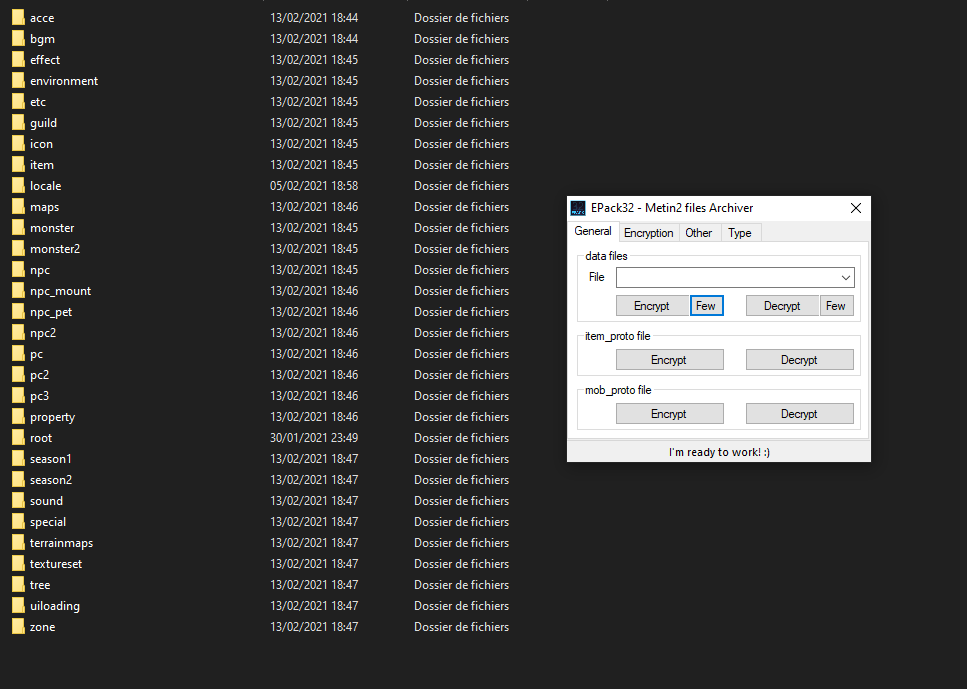Click the acce folder icon
Viewport: 967px width, 689px height.
19,18
